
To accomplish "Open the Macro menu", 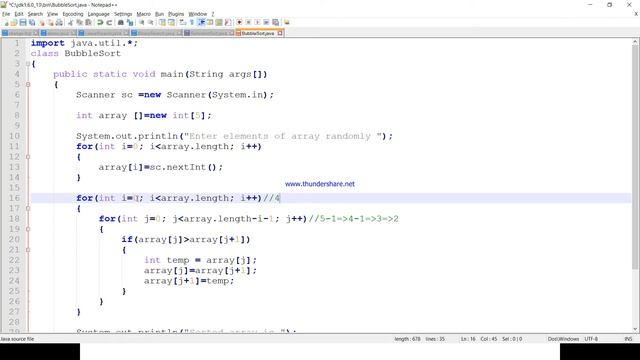I will coord(143,14).
